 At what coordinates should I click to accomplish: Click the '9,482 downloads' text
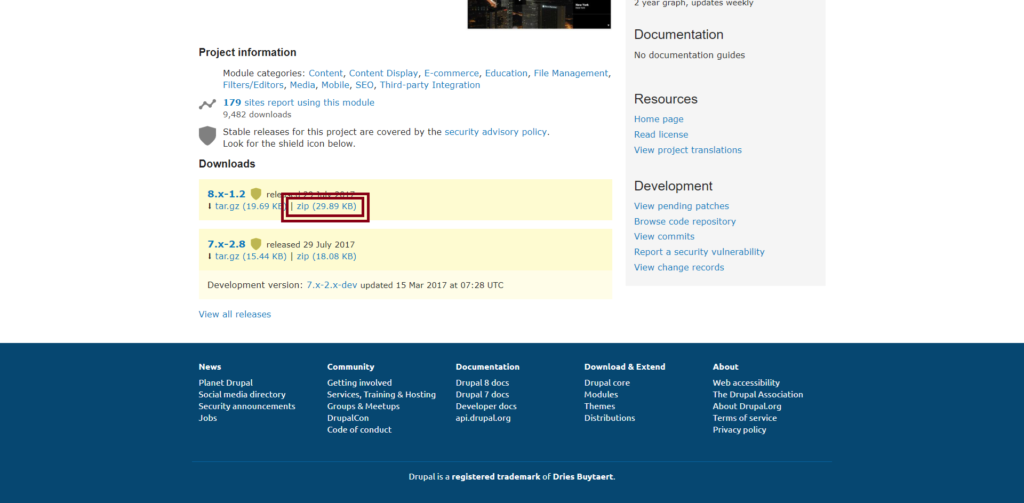(x=257, y=114)
